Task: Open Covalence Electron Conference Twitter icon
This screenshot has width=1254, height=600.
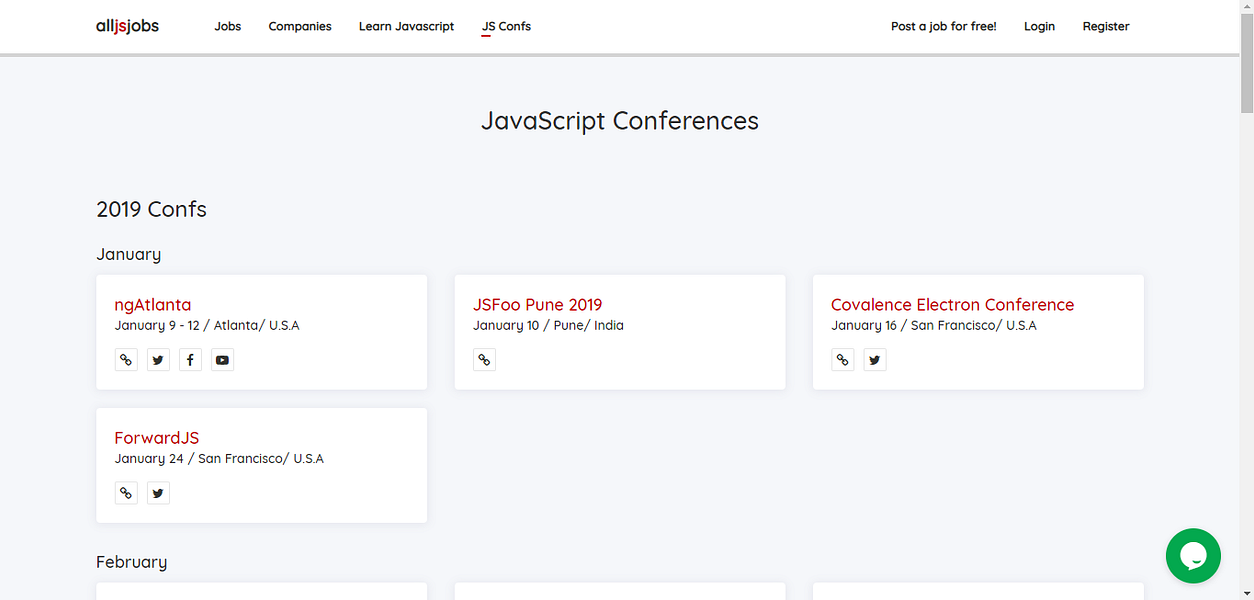Action: click(875, 360)
